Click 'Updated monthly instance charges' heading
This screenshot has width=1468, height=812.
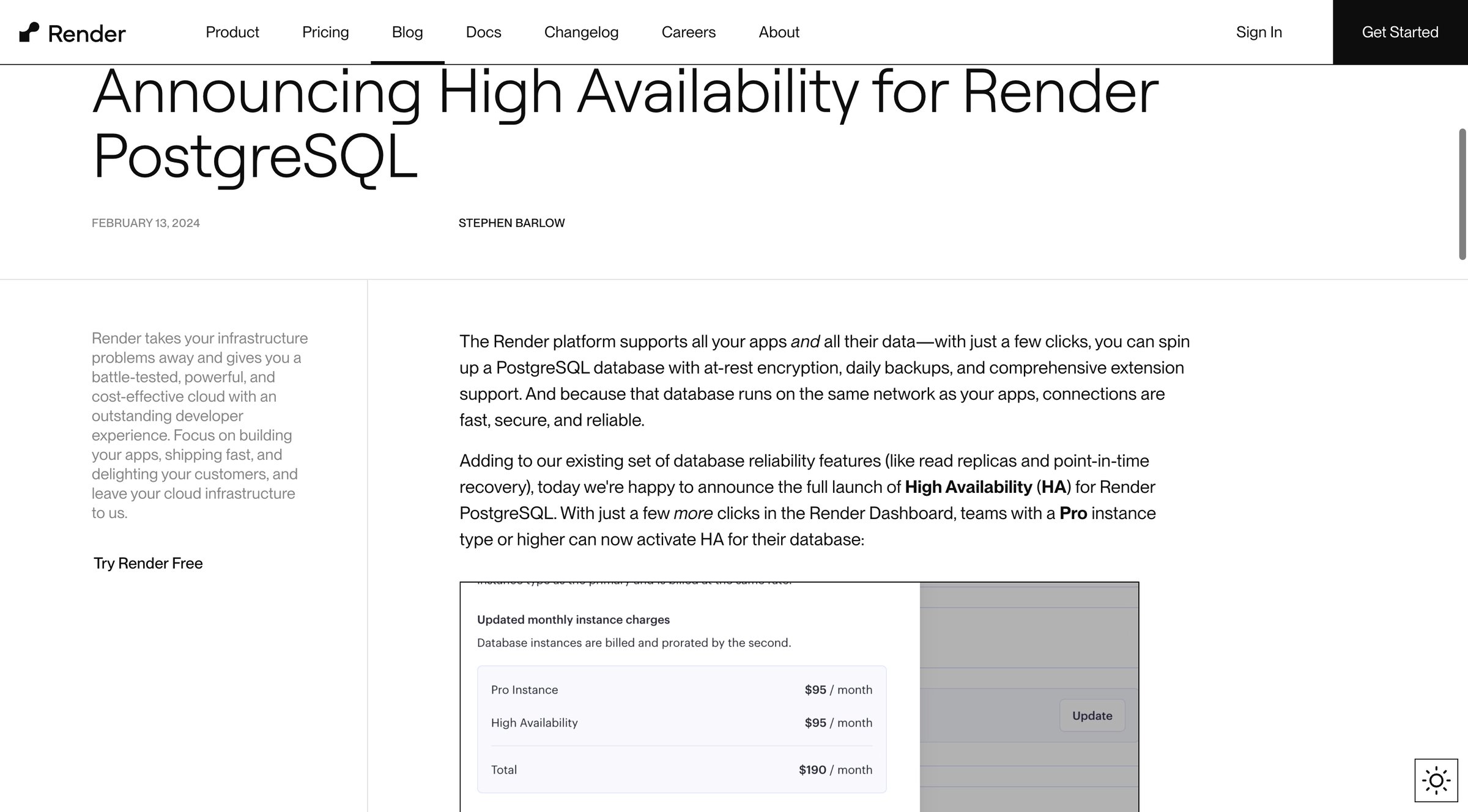(573, 619)
